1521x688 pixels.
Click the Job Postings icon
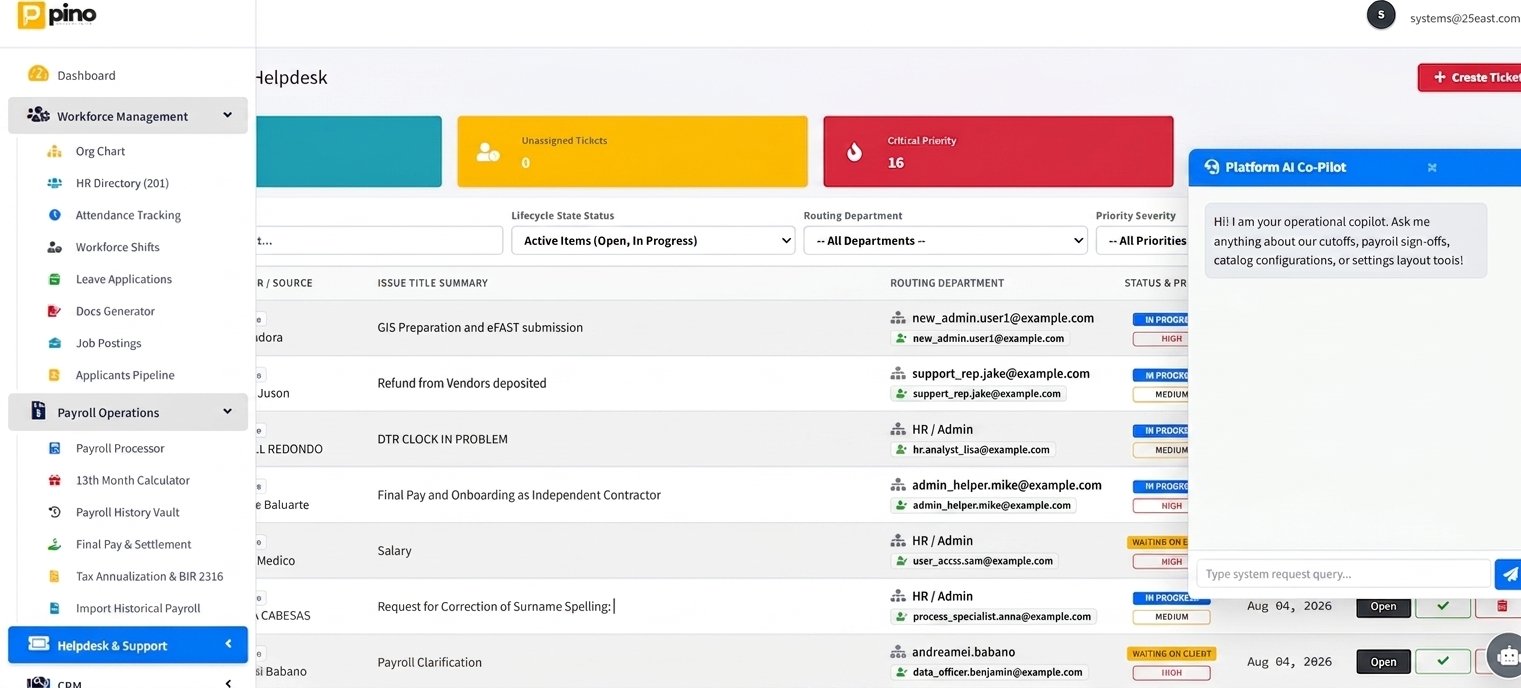pyautogui.click(x=55, y=343)
